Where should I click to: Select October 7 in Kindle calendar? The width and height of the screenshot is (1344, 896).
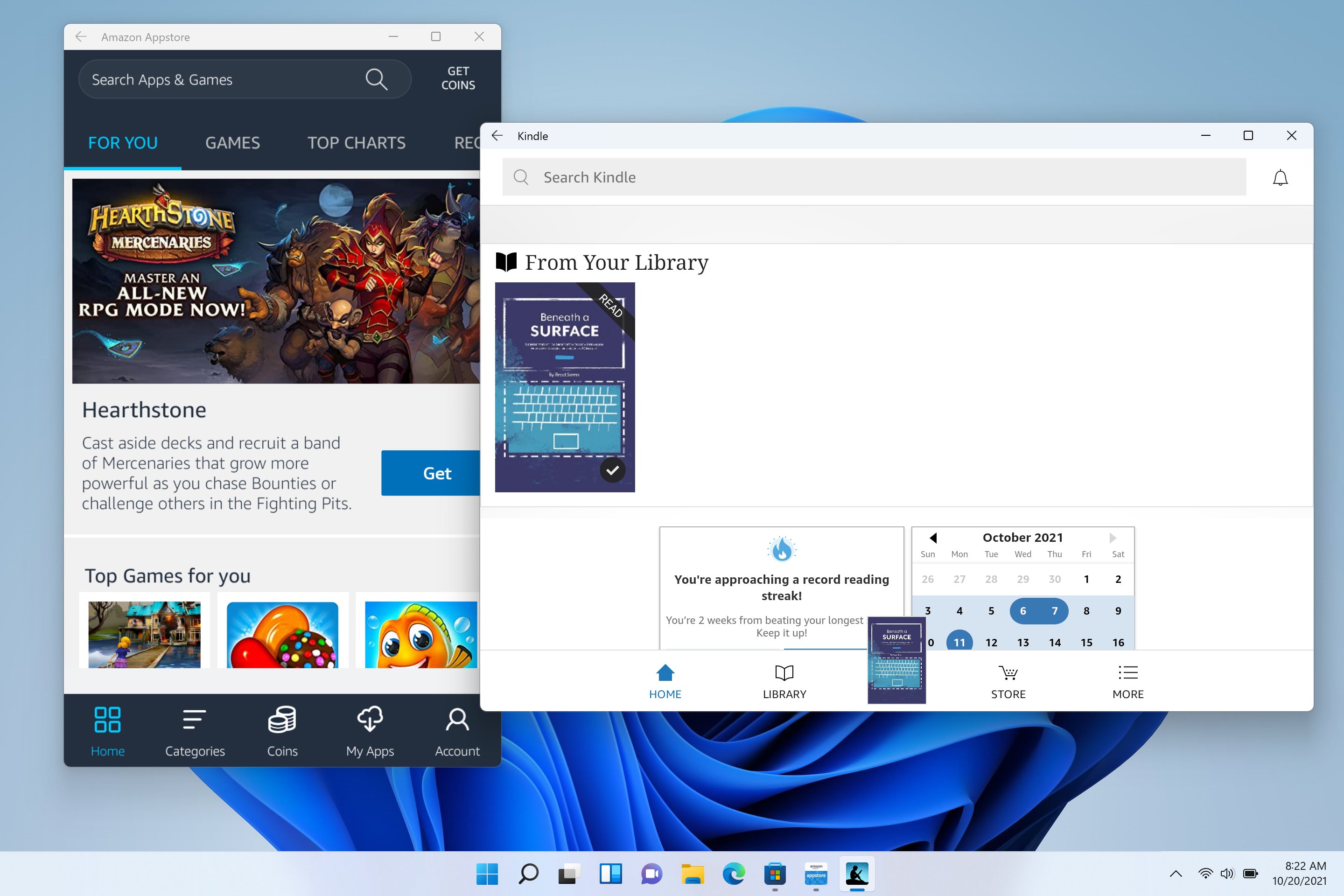tap(1055, 611)
